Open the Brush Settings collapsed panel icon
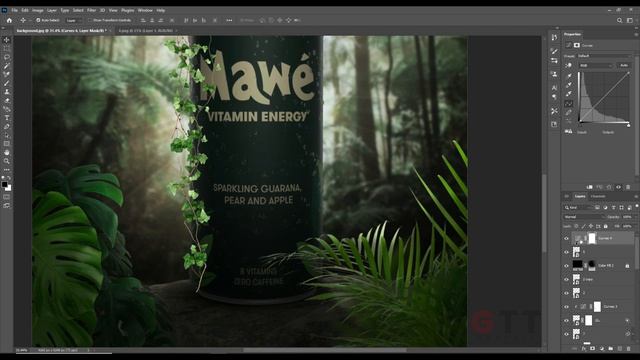640x360 pixels. coord(554,51)
